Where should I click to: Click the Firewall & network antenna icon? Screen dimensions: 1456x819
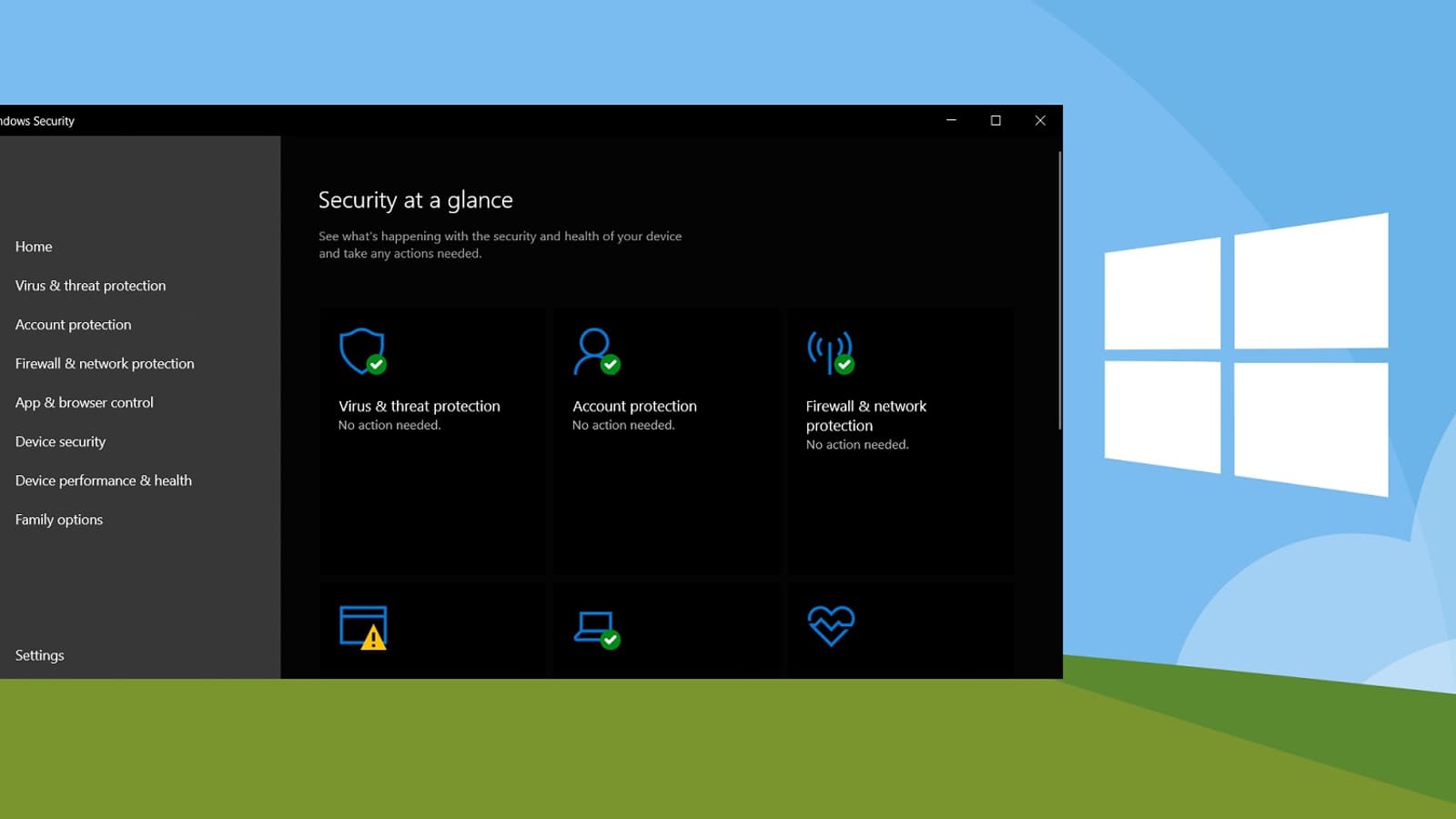(831, 352)
